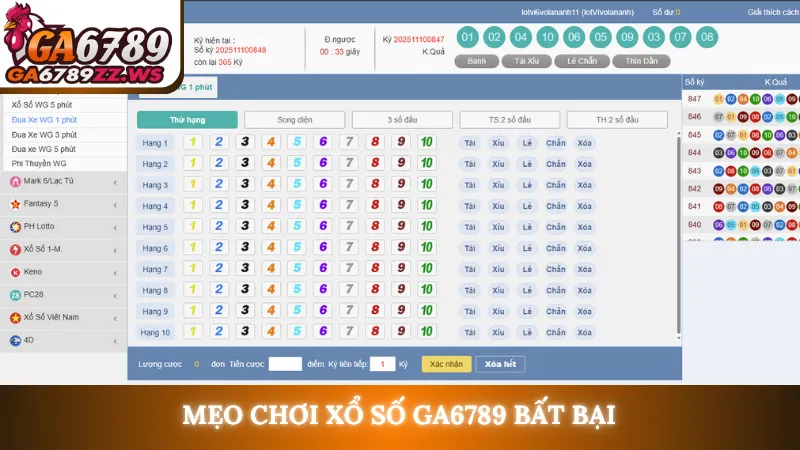The image size is (800, 450).
Task: Click the PC28 round icon
Action: click(x=15, y=295)
